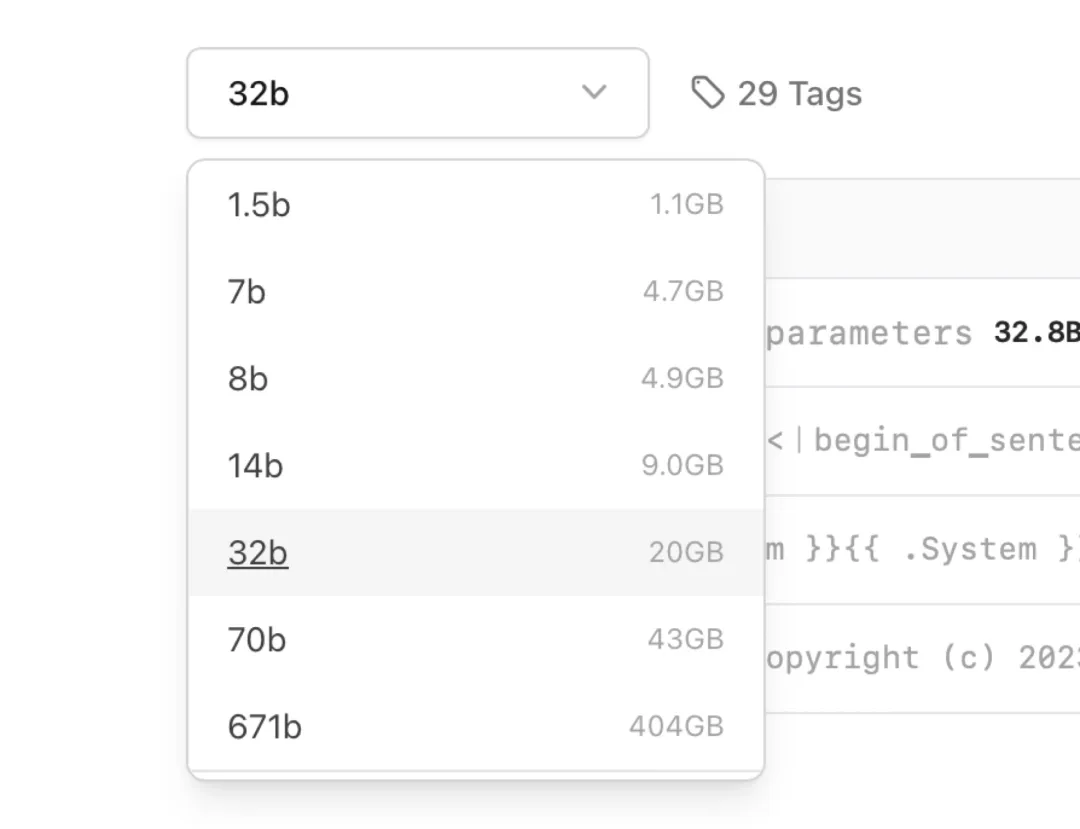Open the copyright license file row

(x=922, y=658)
